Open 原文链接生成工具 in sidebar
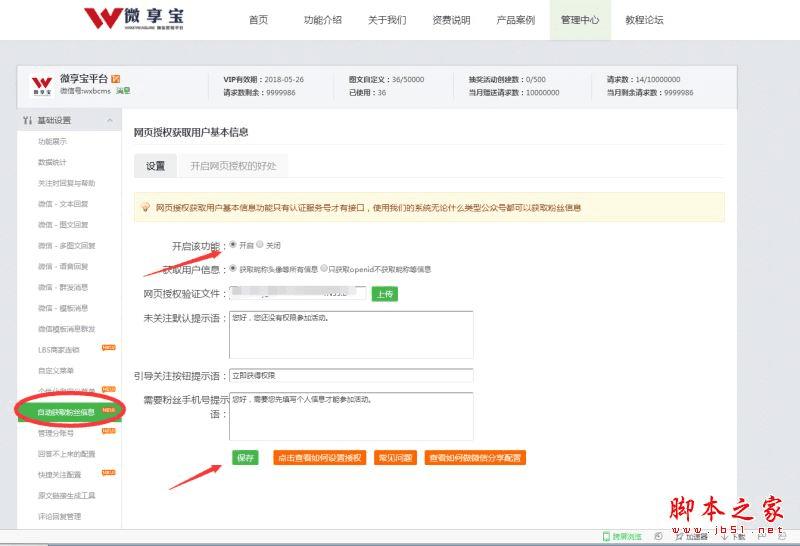 coord(66,496)
